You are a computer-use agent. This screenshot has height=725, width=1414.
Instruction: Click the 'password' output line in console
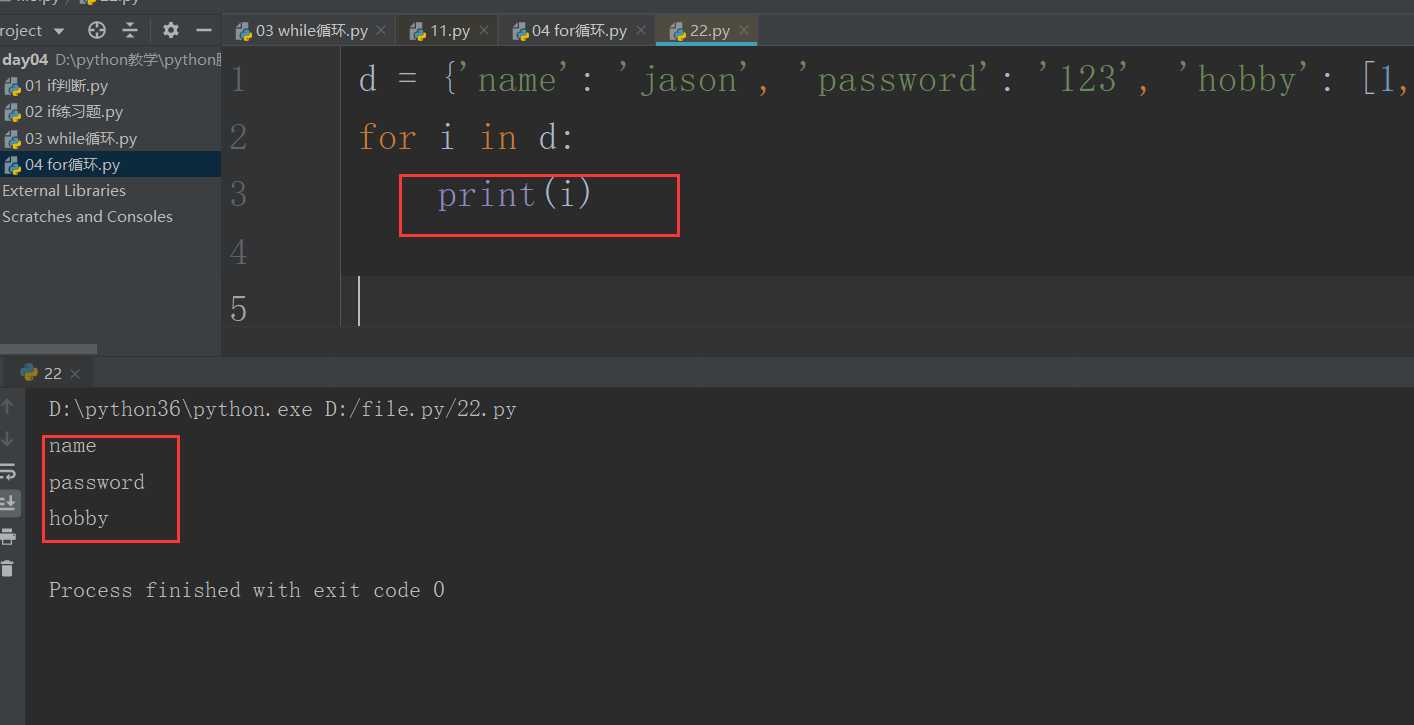point(97,482)
